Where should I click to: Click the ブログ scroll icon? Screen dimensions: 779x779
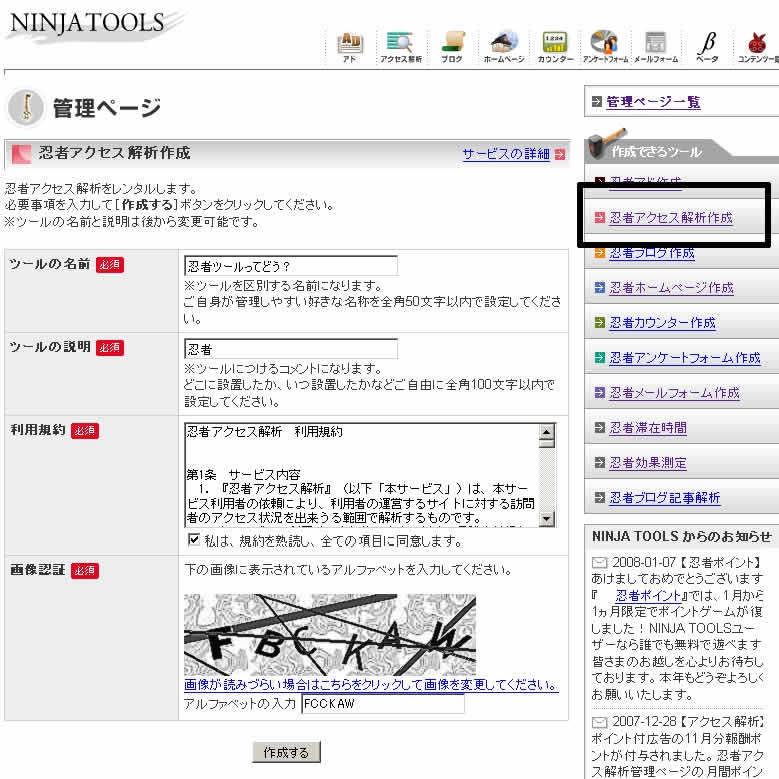[452, 45]
